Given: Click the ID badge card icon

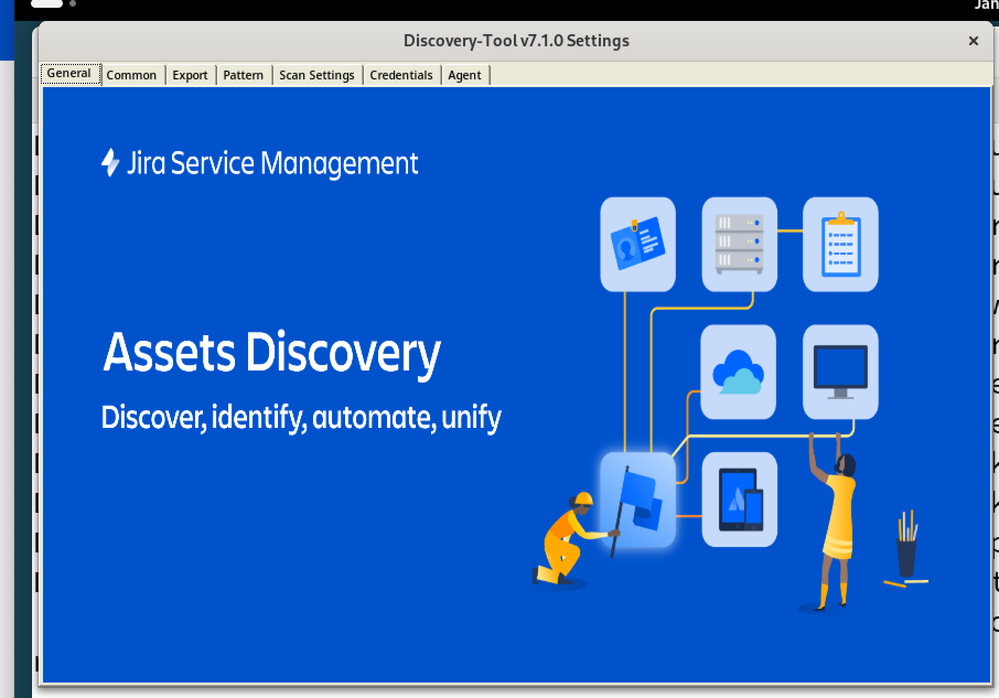Looking at the screenshot, I should coord(638,245).
